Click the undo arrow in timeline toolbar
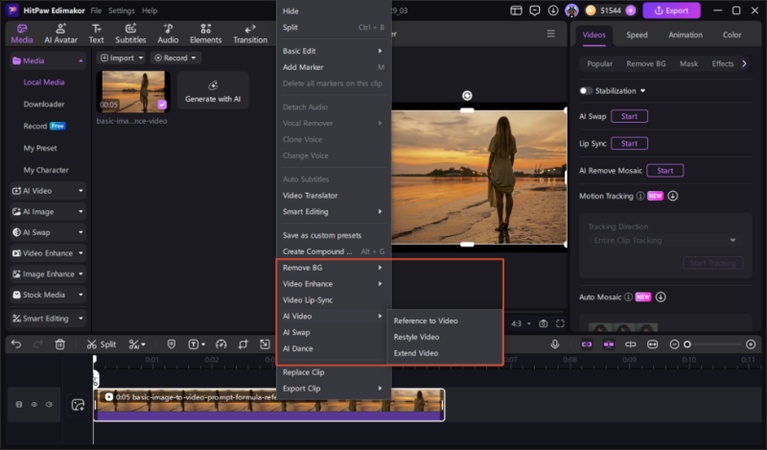The height and width of the screenshot is (450, 767). click(16, 344)
